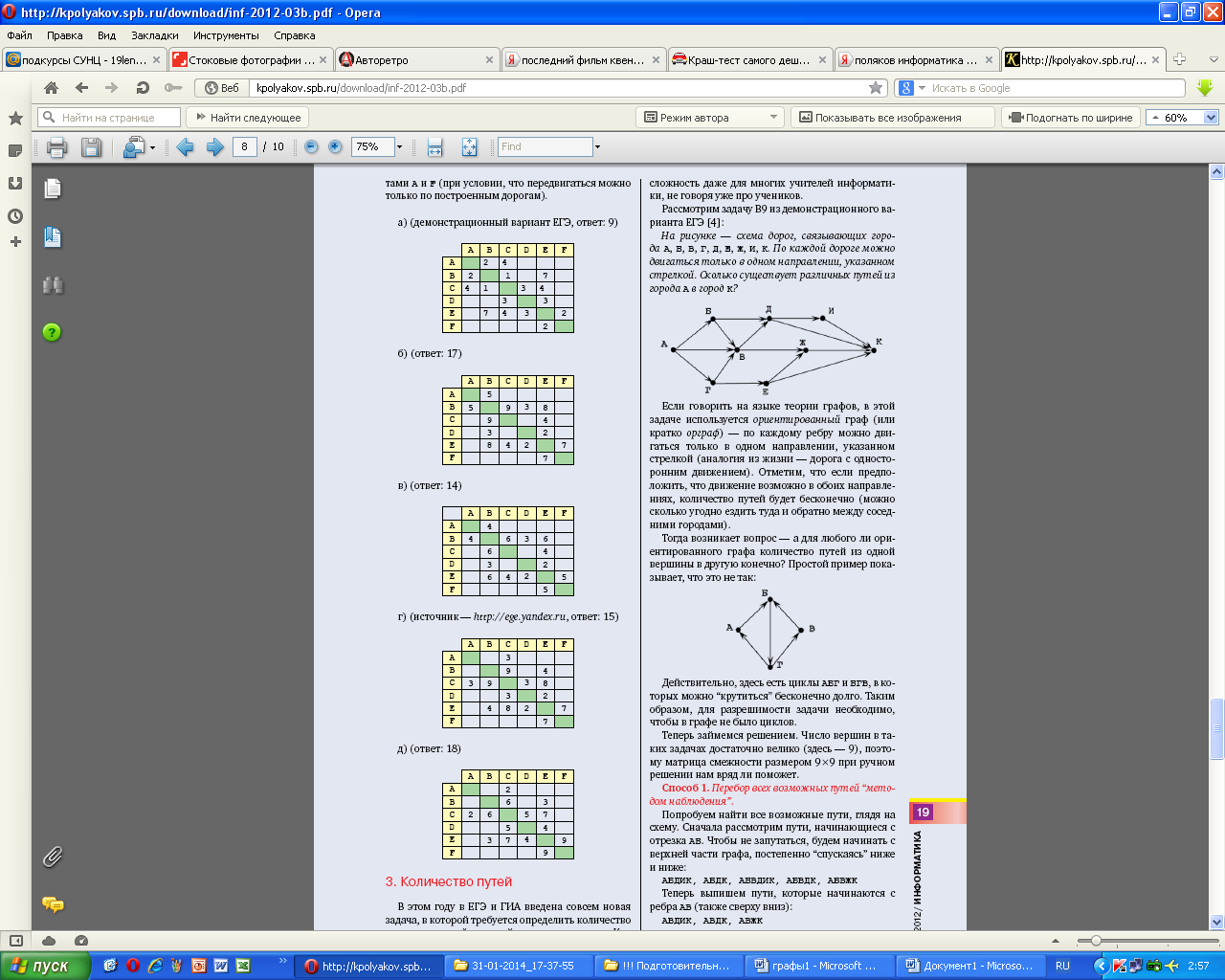Screen dimensions: 1225x980
Task: Open the PDF bookmarks panel
Action: tap(53, 237)
